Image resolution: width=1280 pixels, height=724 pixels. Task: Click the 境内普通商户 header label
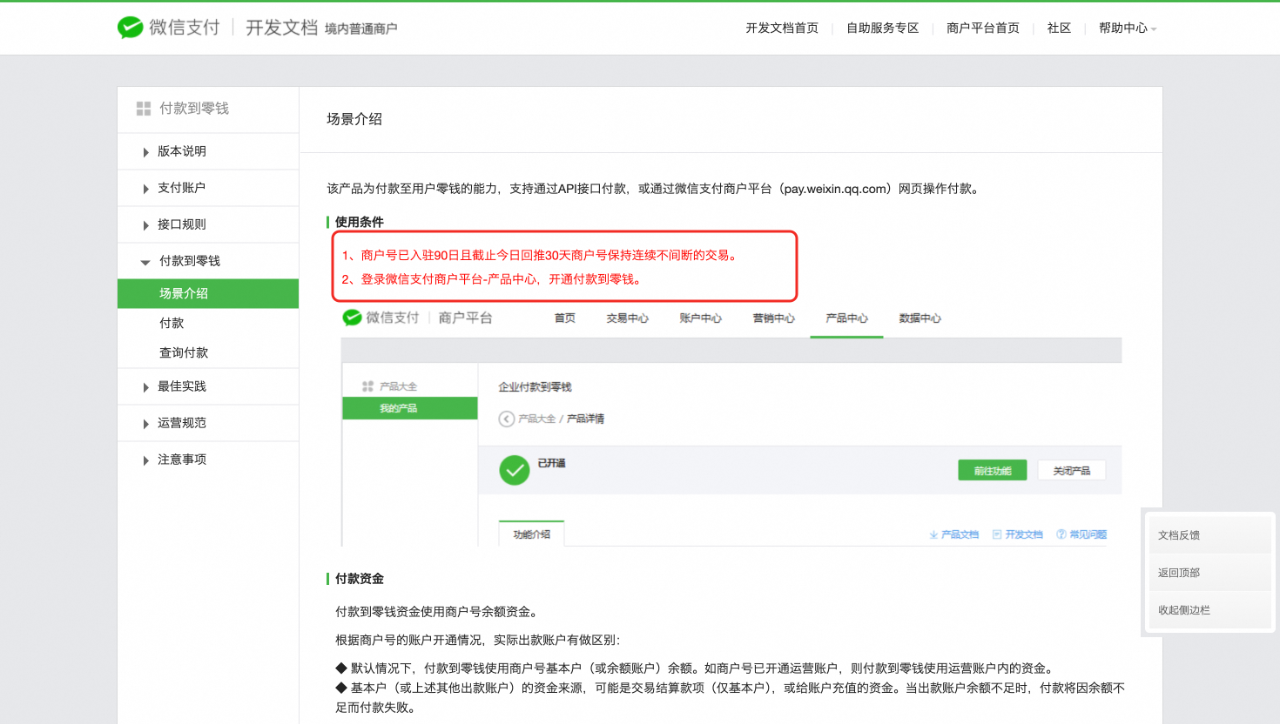(x=361, y=29)
